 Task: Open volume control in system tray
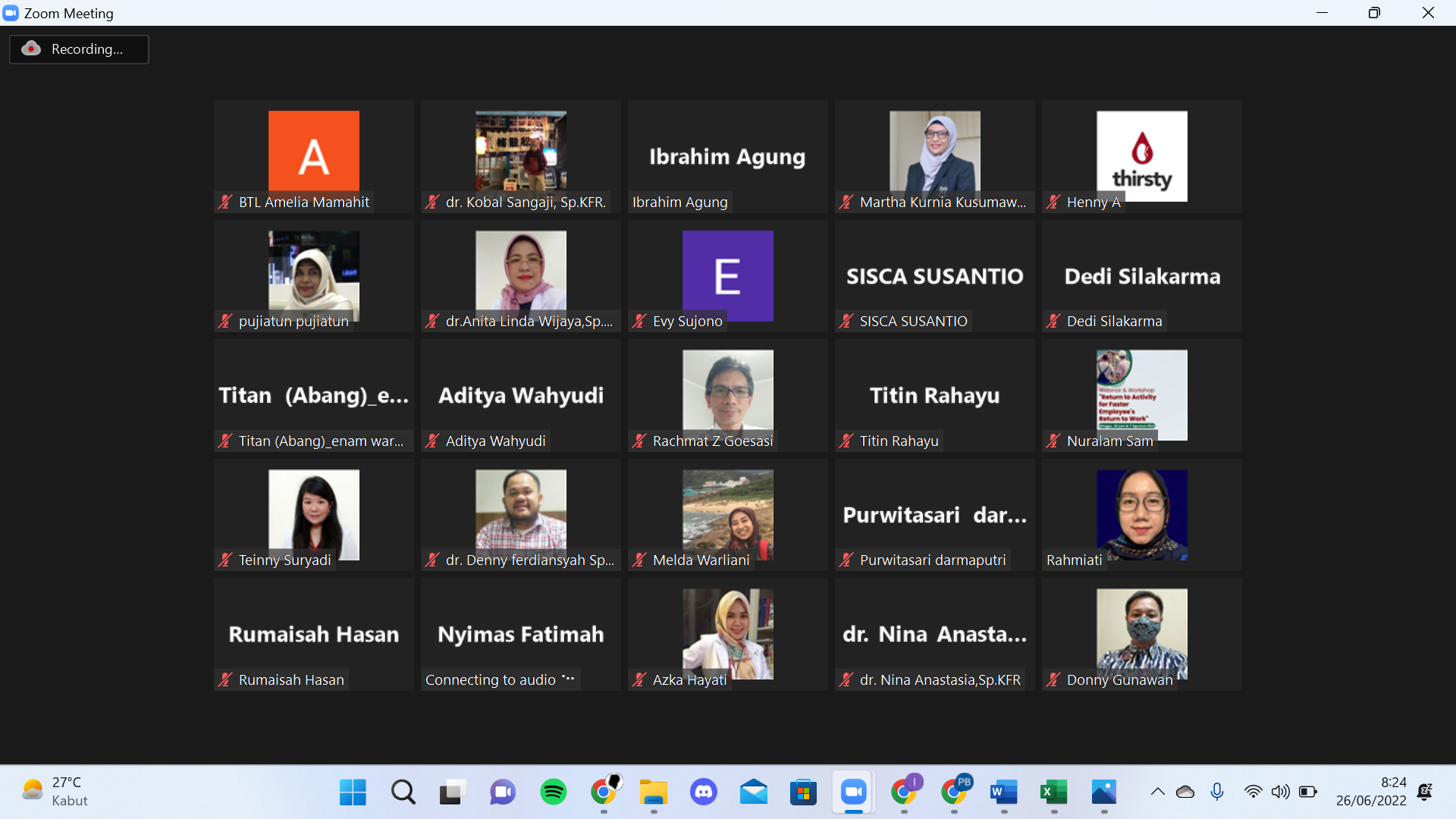(1280, 792)
